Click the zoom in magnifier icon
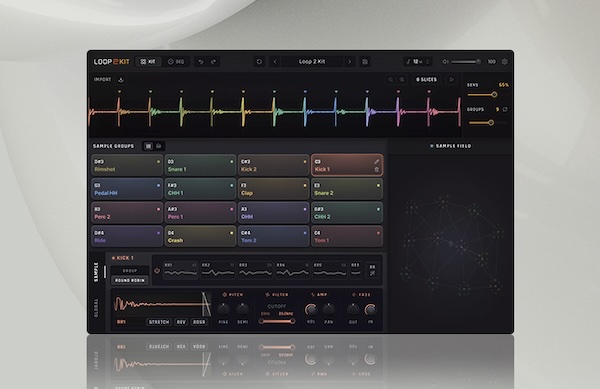Image resolution: width=600 pixels, height=389 pixels. click(x=402, y=80)
